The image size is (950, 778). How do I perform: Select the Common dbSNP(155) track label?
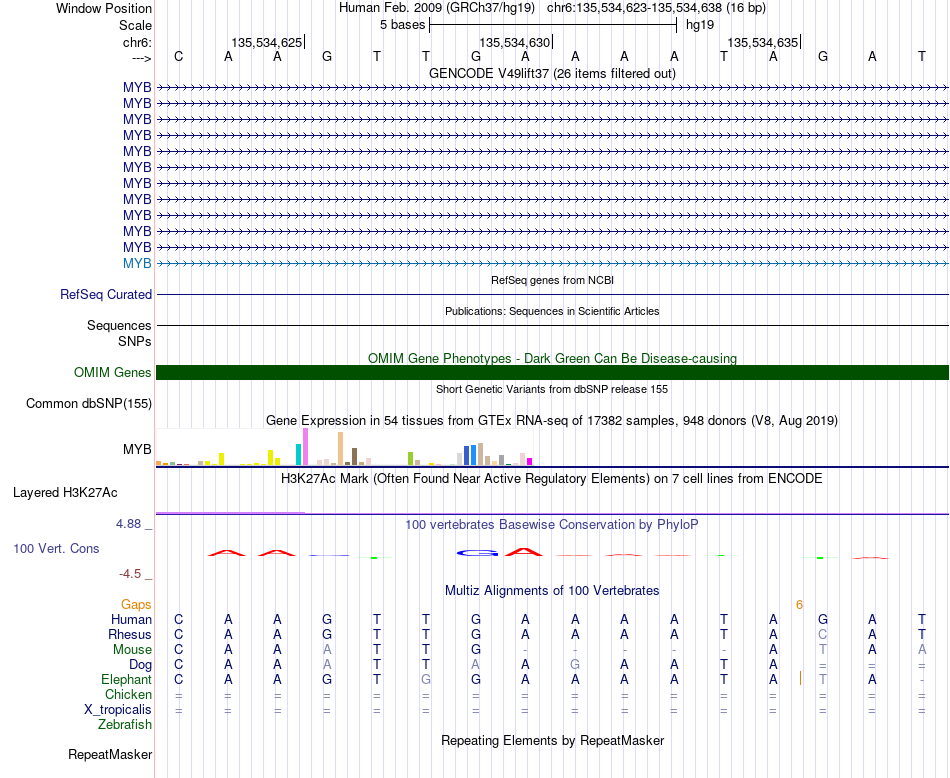[x=89, y=404]
